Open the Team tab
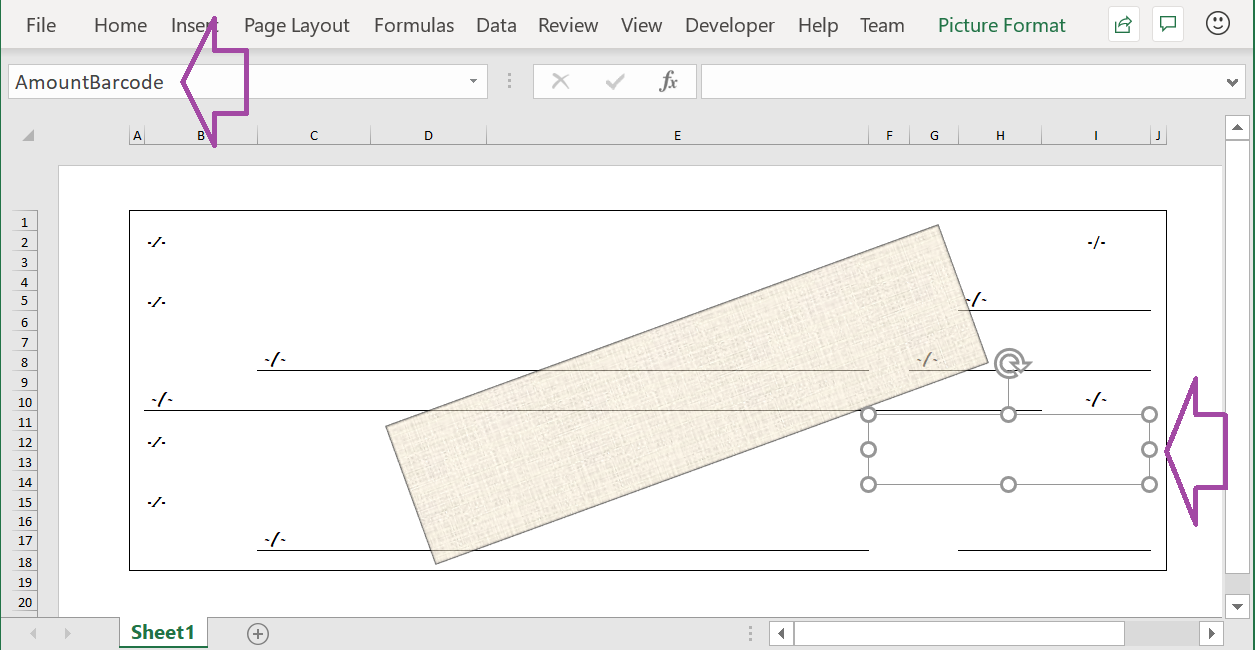 [882, 26]
